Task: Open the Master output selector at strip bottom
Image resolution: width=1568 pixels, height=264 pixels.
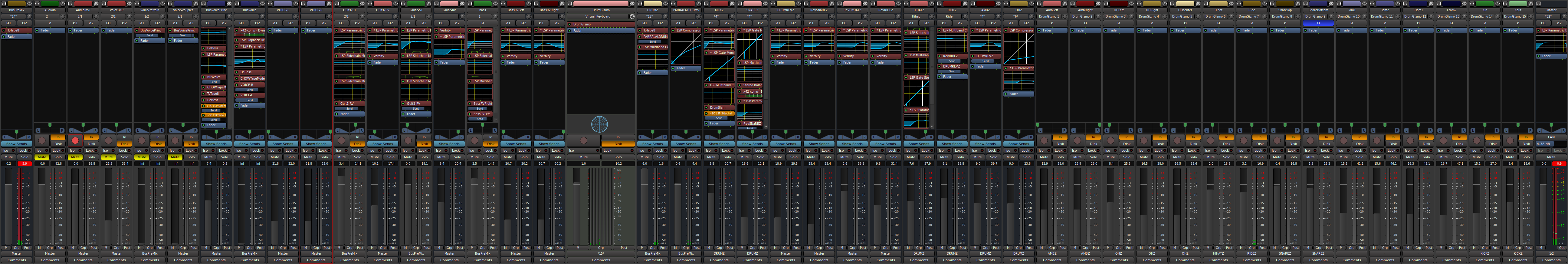Action: 1551,254
